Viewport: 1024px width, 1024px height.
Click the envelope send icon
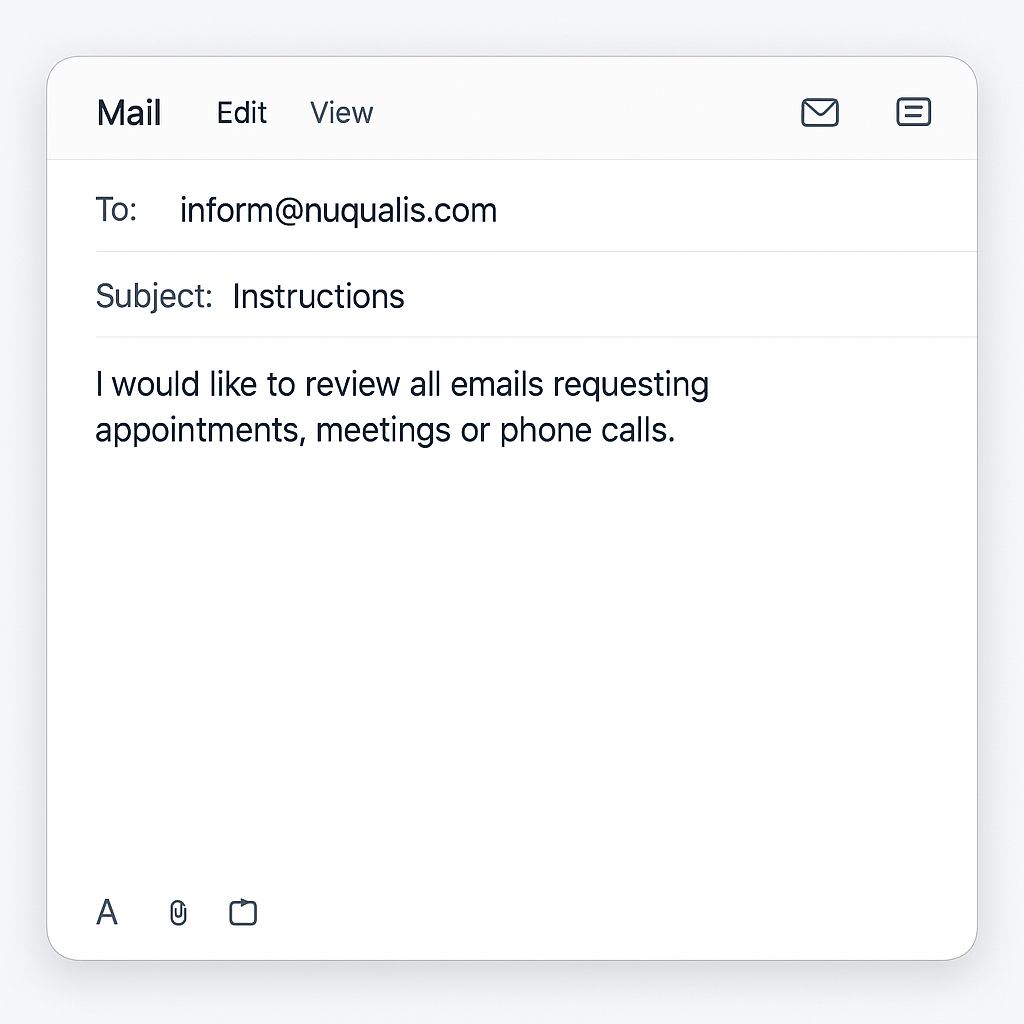[x=820, y=112]
